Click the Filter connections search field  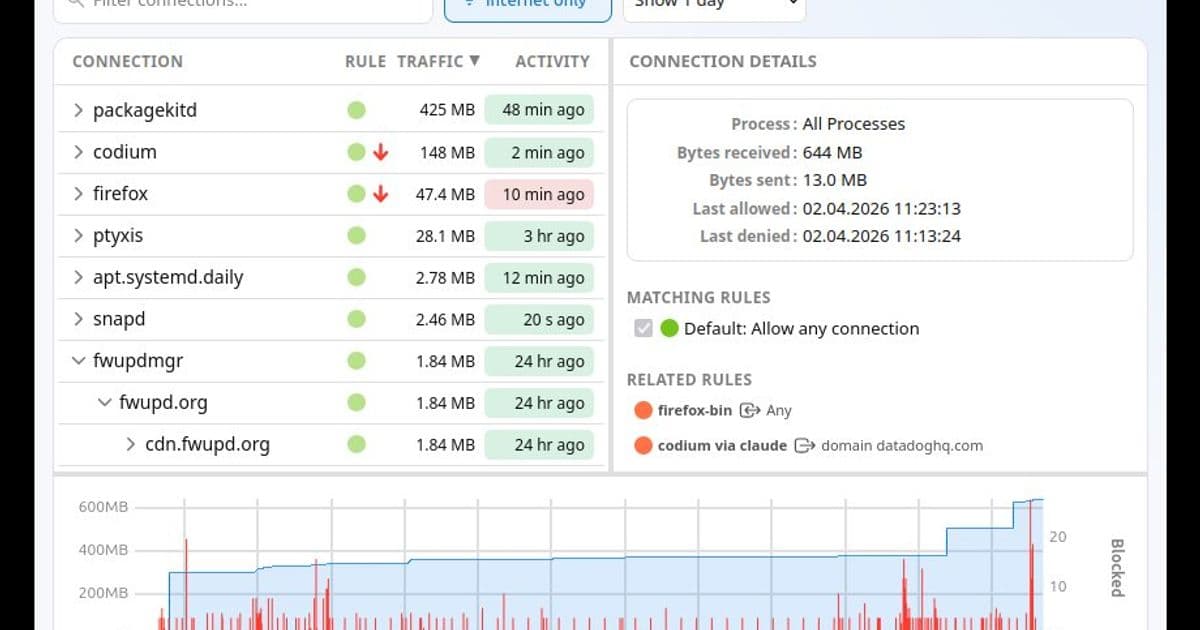(x=240, y=4)
